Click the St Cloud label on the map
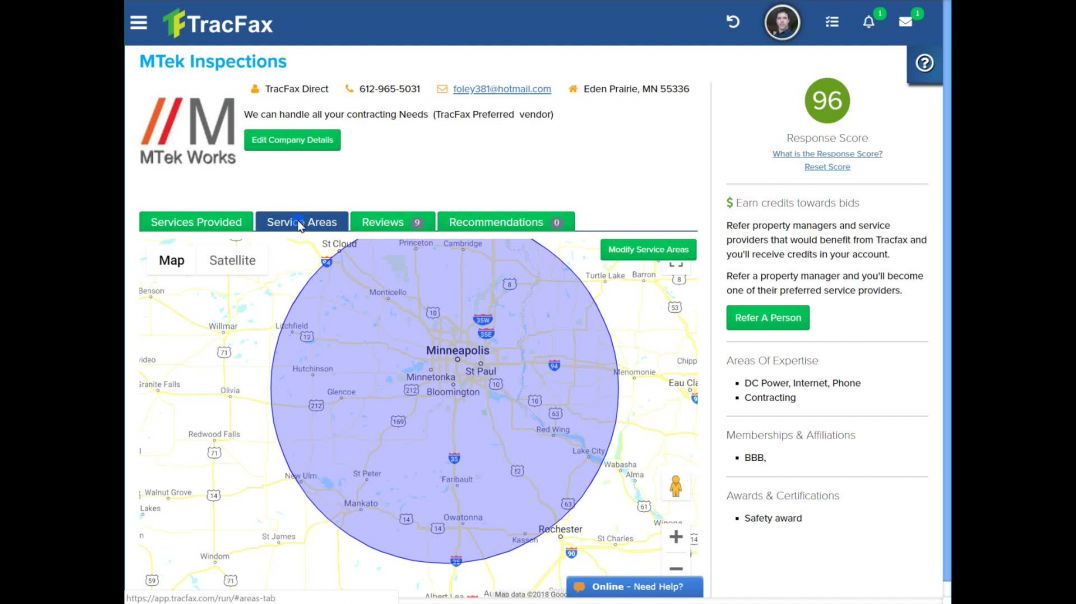The width and height of the screenshot is (1076, 604). click(x=339, y=244)
